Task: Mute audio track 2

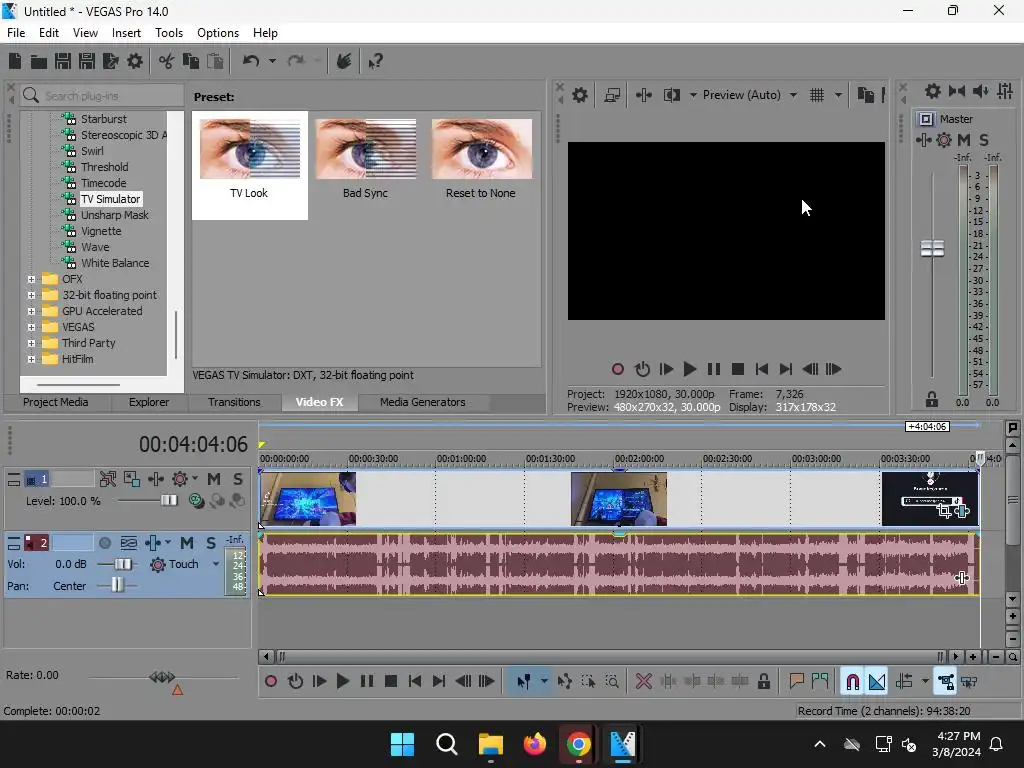Action: point(187,543)
